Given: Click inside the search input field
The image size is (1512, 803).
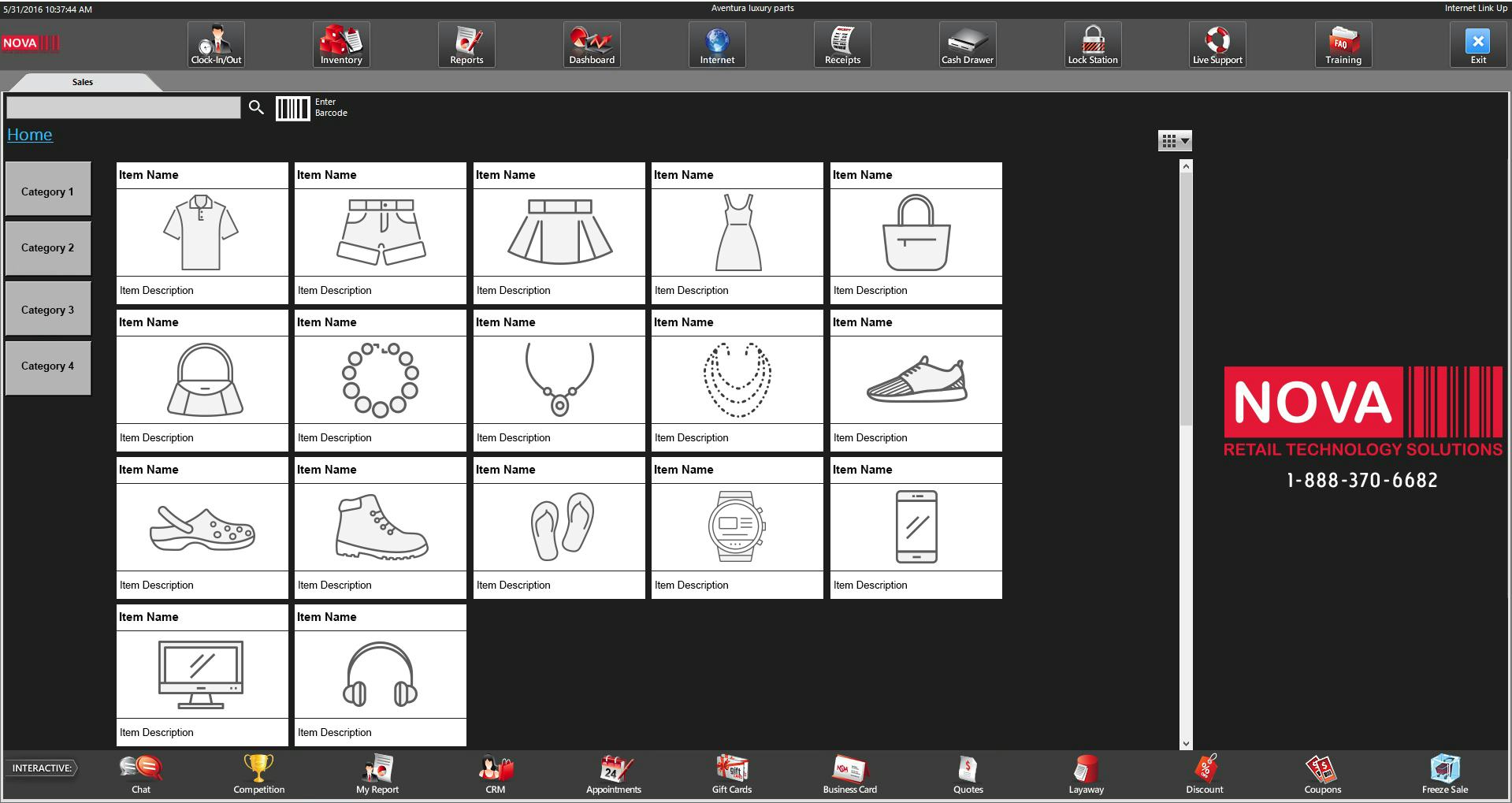Looking at the screenshot, I should (123, 107).
